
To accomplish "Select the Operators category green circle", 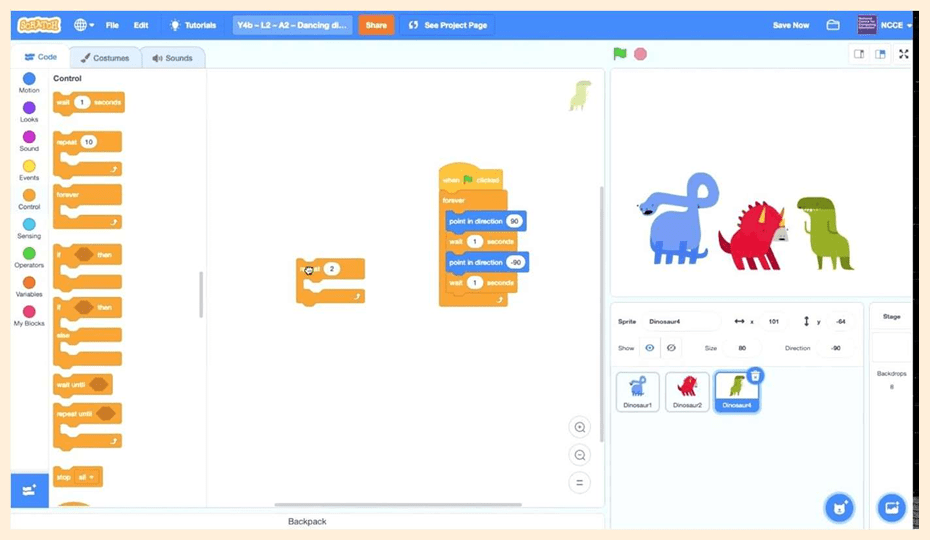I will (29, 254).
